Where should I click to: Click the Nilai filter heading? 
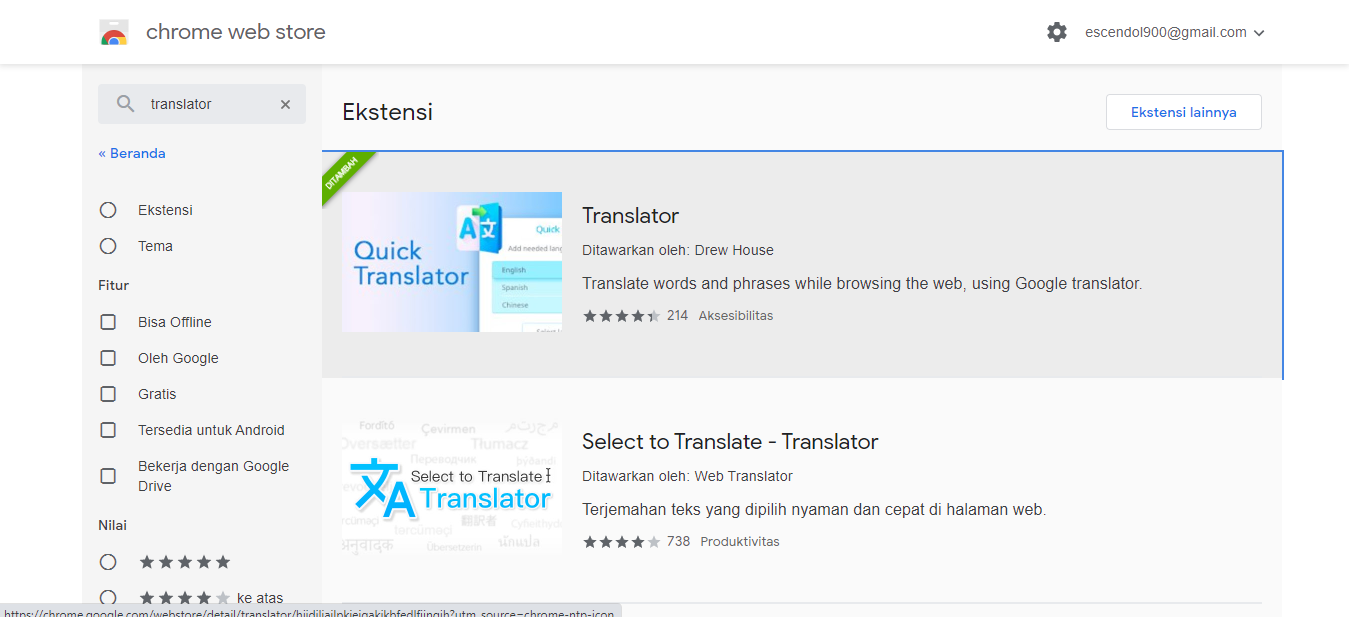pyautogui.click(x=113, y=525)
